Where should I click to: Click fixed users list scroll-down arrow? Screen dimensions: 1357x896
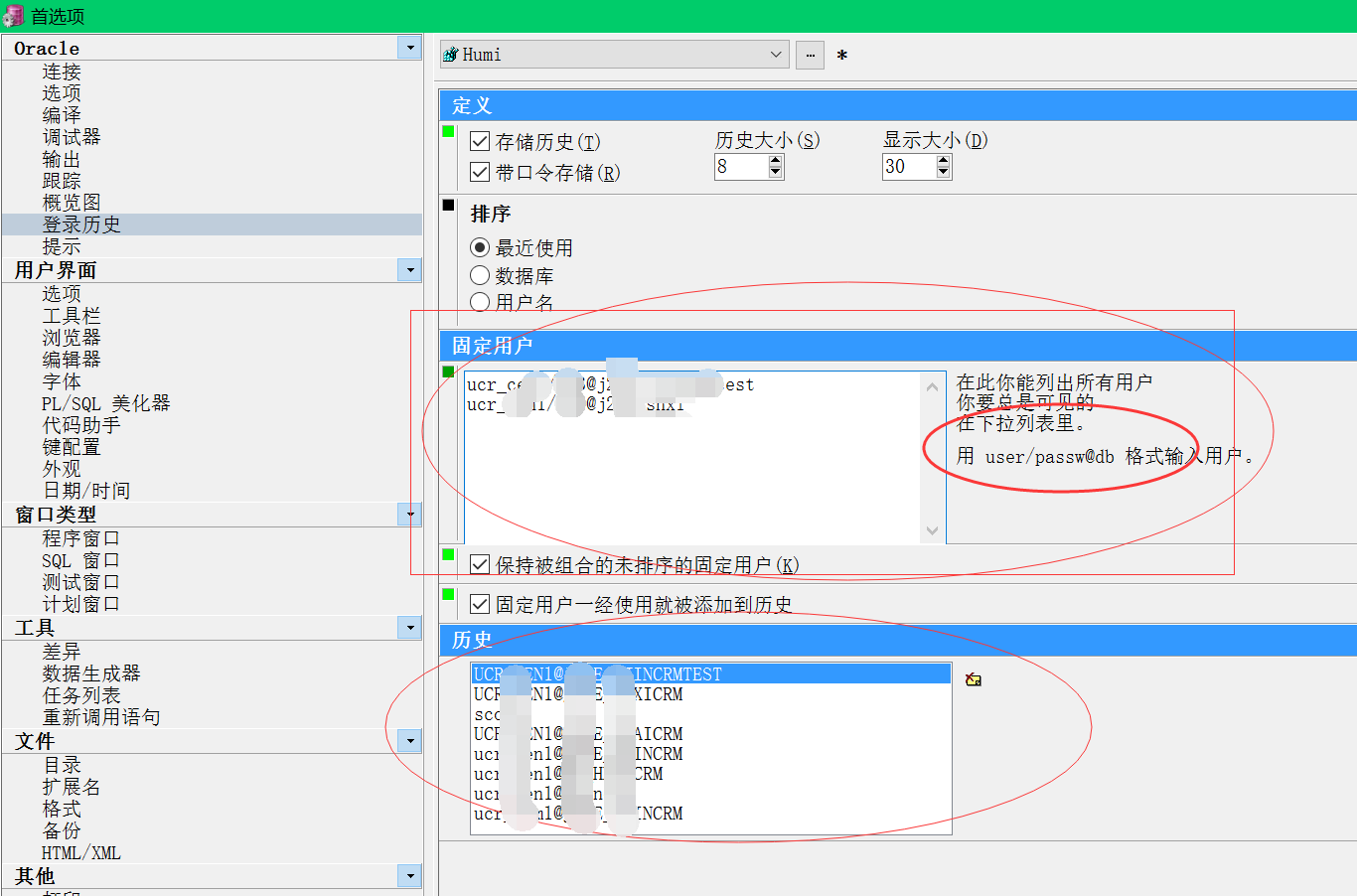(932, 530)
